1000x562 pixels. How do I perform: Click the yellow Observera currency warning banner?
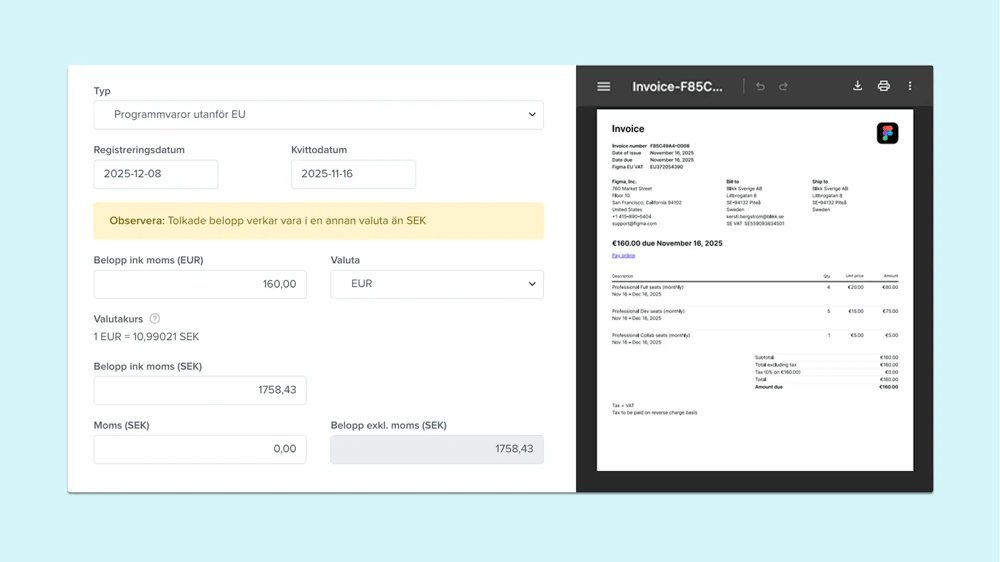[x=318, y=221]
